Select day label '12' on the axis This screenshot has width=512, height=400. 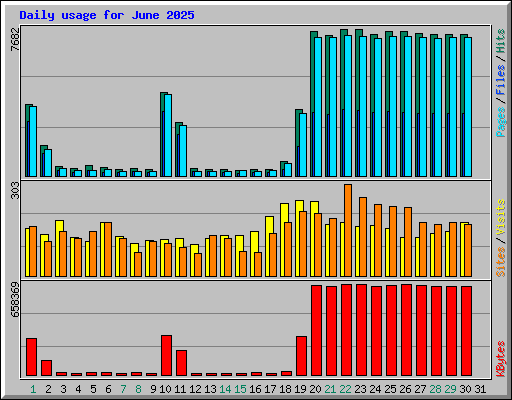195,389
